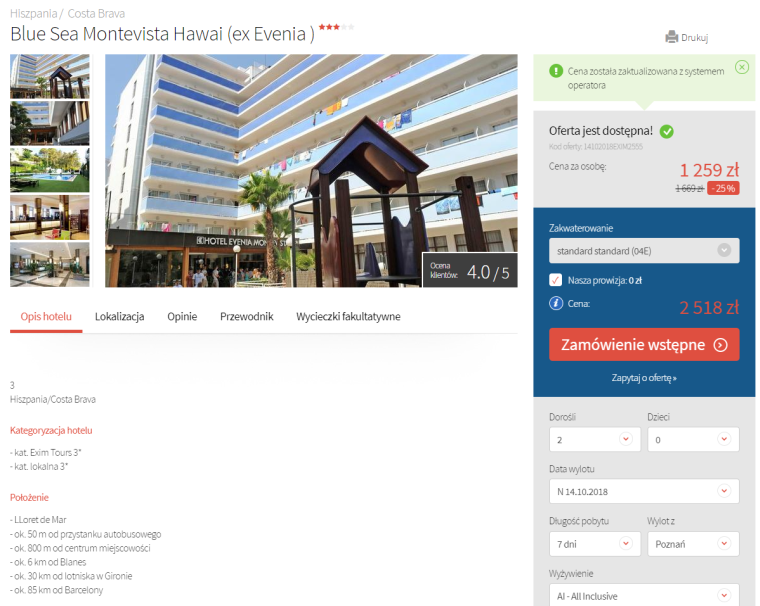Select the Opis hotelu tab
This screenshot has height=606, width=760.
(46, 317)
